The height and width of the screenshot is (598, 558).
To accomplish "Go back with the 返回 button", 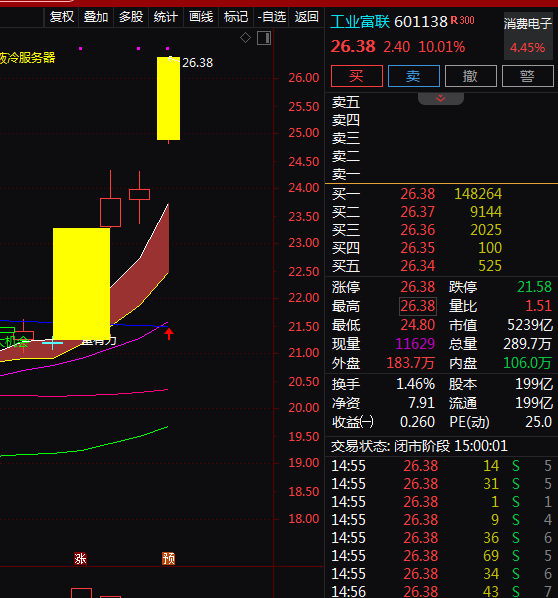I will [306, 17].
